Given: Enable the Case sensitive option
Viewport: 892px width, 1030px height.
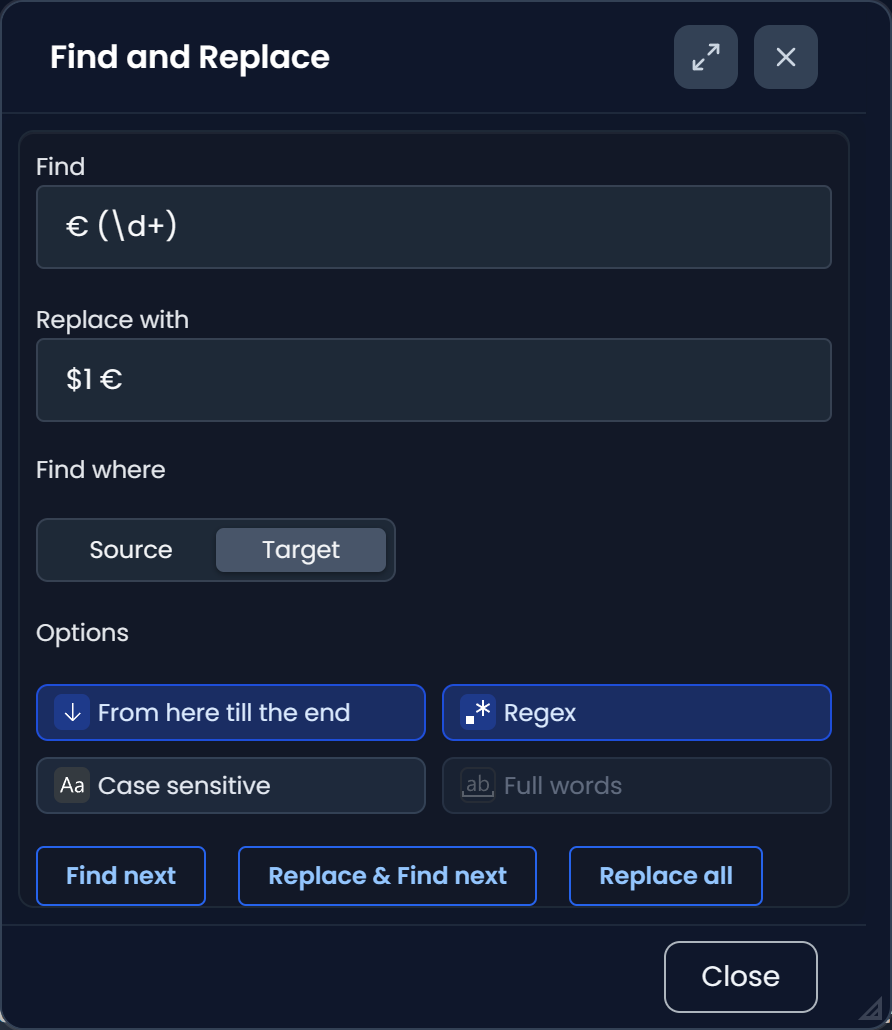Looking at the screenshot, I should tap(230, 786).
